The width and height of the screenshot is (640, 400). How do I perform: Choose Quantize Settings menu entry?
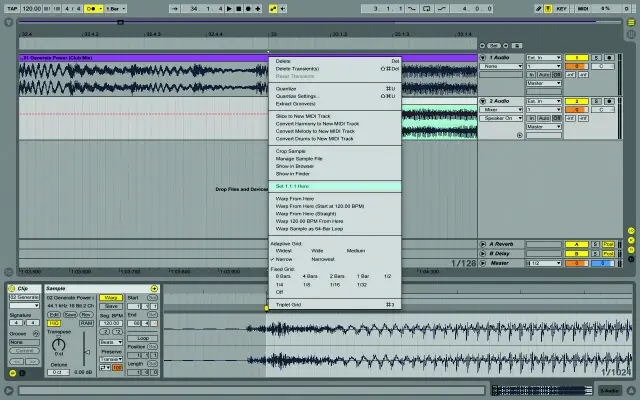[x=335, y=96]
